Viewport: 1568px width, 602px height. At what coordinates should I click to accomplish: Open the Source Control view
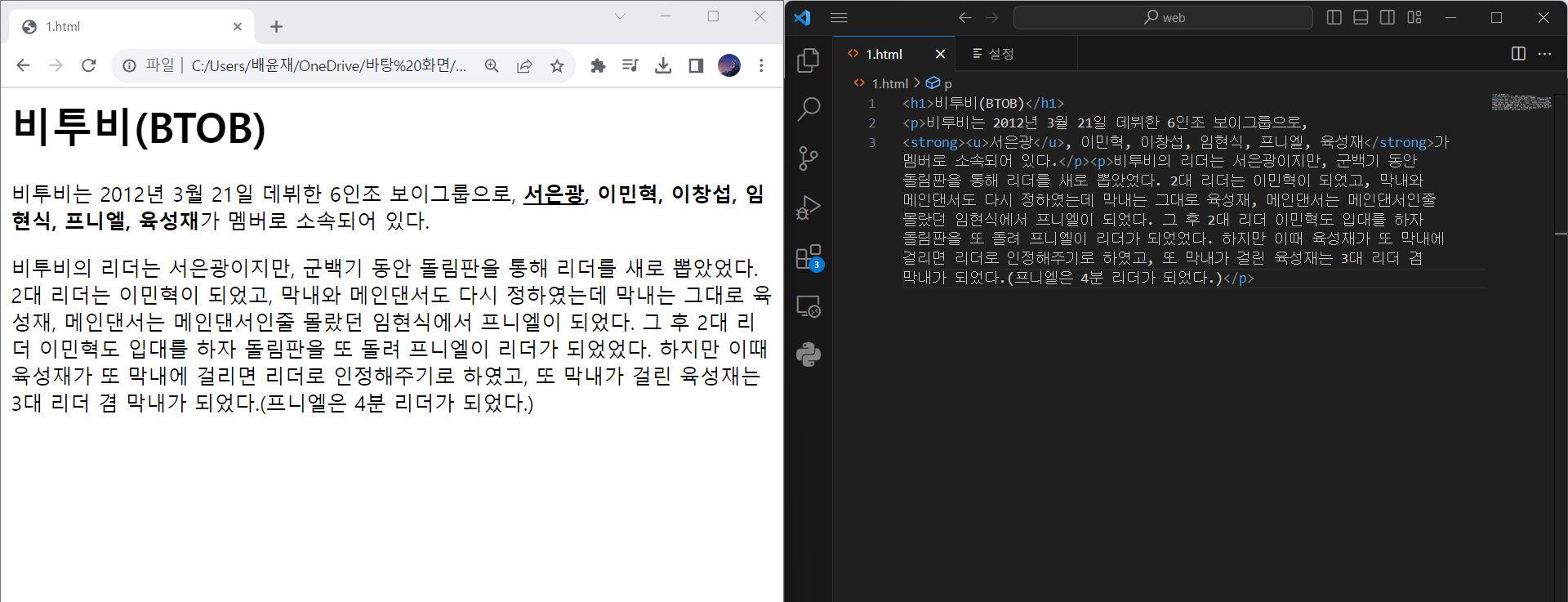point(808,158)
